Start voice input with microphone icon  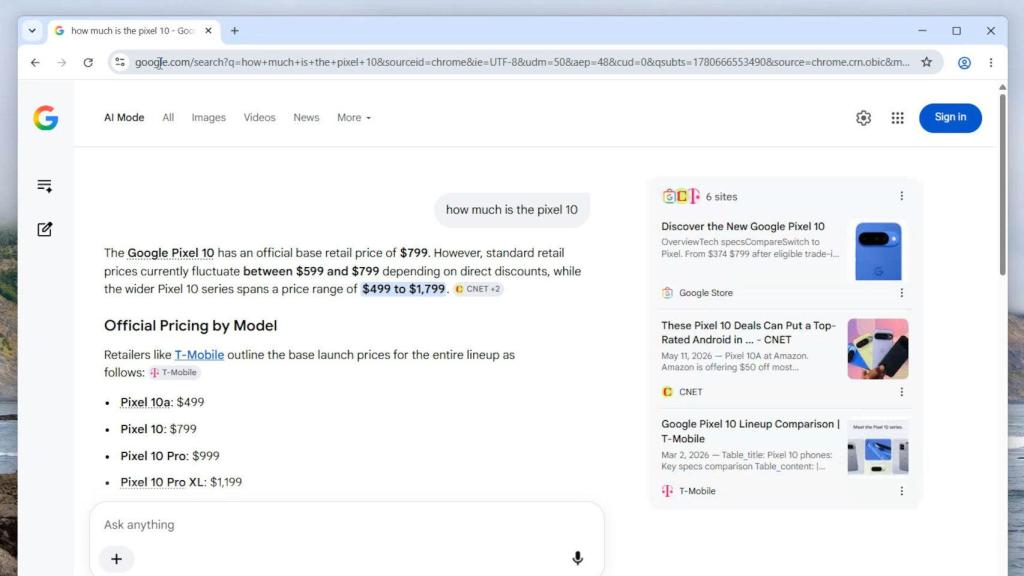[x=577, y=558]
